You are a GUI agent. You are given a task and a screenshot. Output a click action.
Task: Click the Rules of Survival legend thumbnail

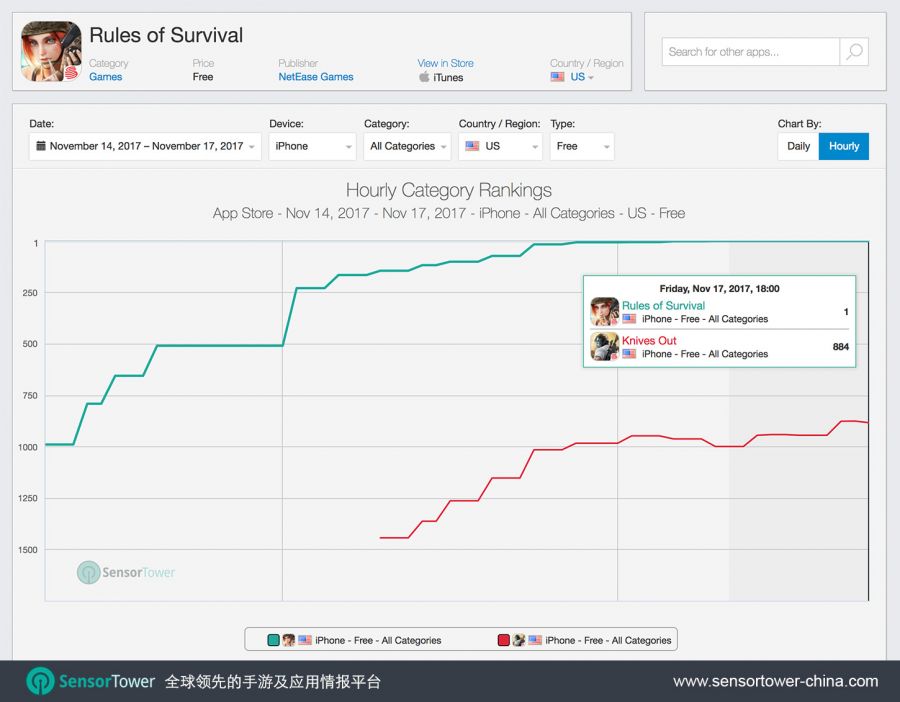coord(288,640)
